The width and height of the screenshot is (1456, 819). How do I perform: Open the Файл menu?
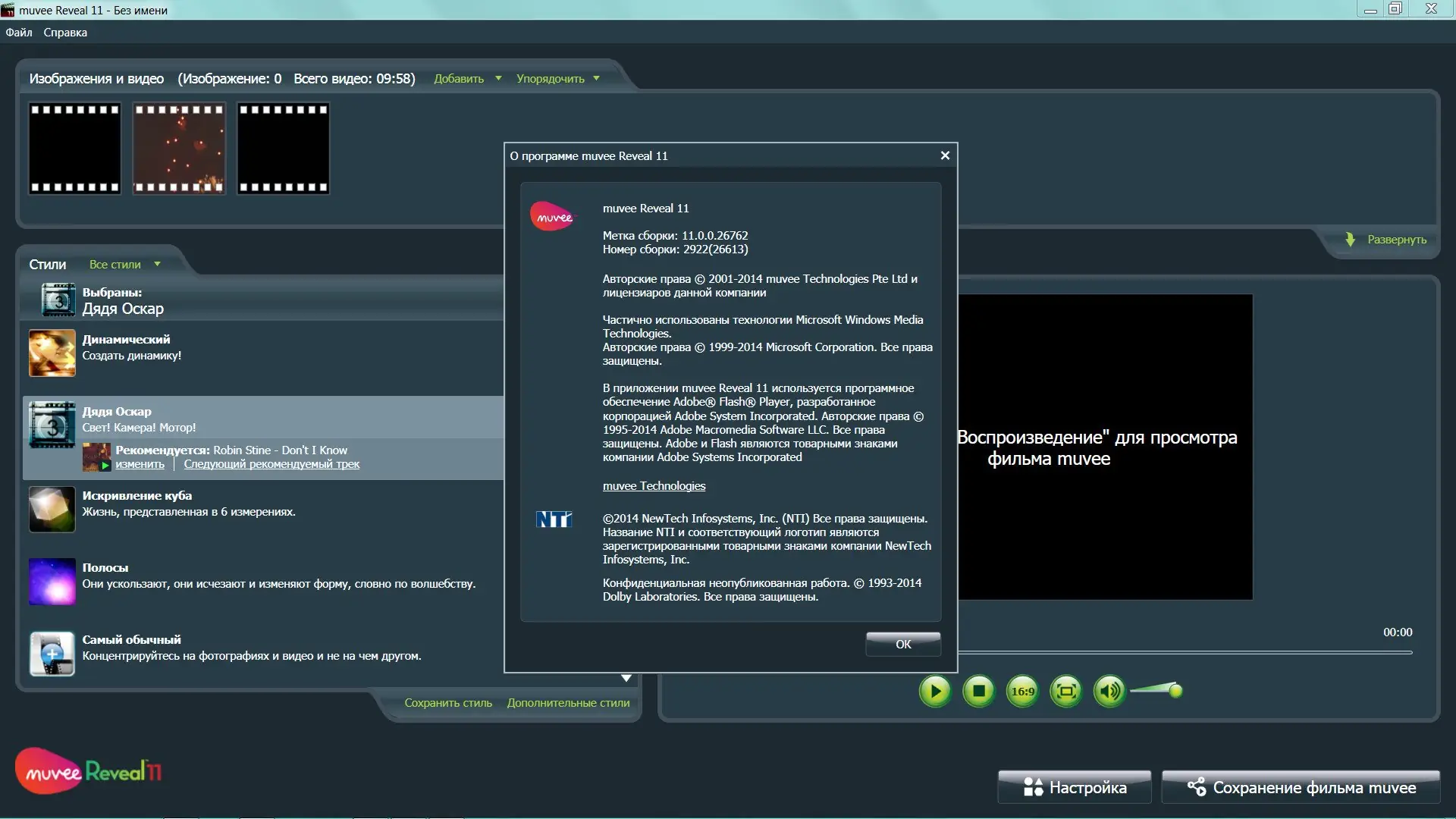tap(19, 33)
